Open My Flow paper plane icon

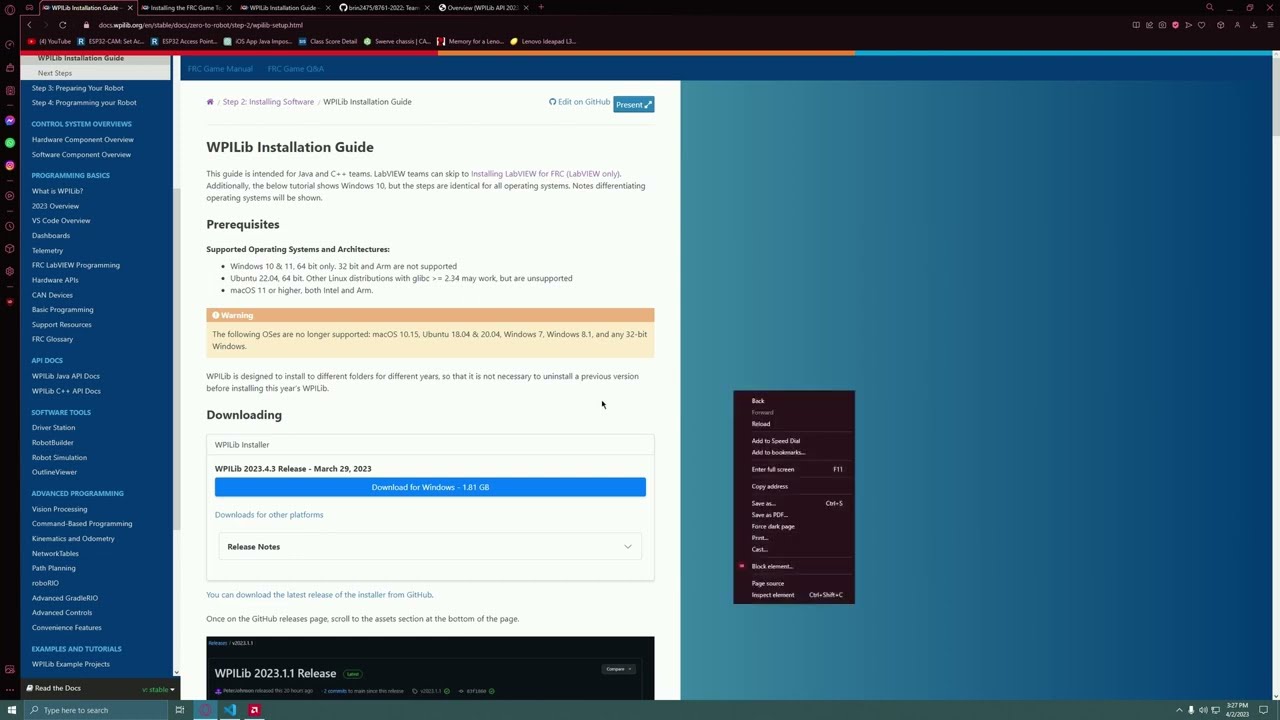tap(1188, 25)
